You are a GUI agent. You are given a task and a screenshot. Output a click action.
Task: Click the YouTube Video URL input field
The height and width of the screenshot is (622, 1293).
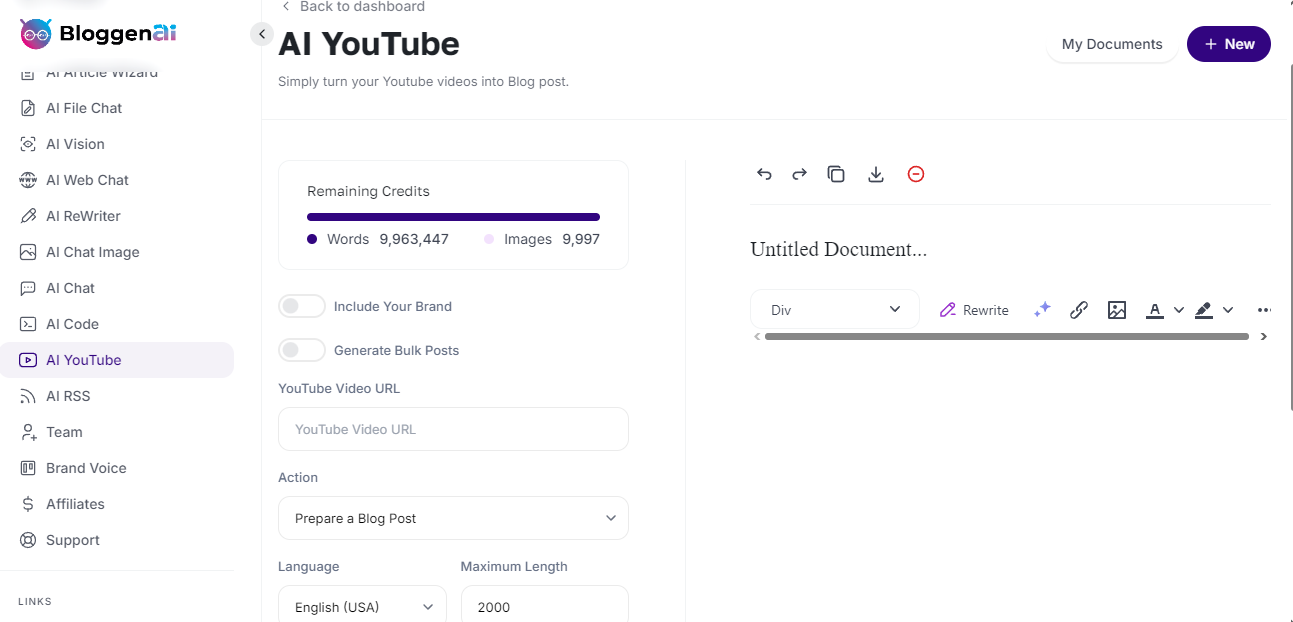(453, 429)
